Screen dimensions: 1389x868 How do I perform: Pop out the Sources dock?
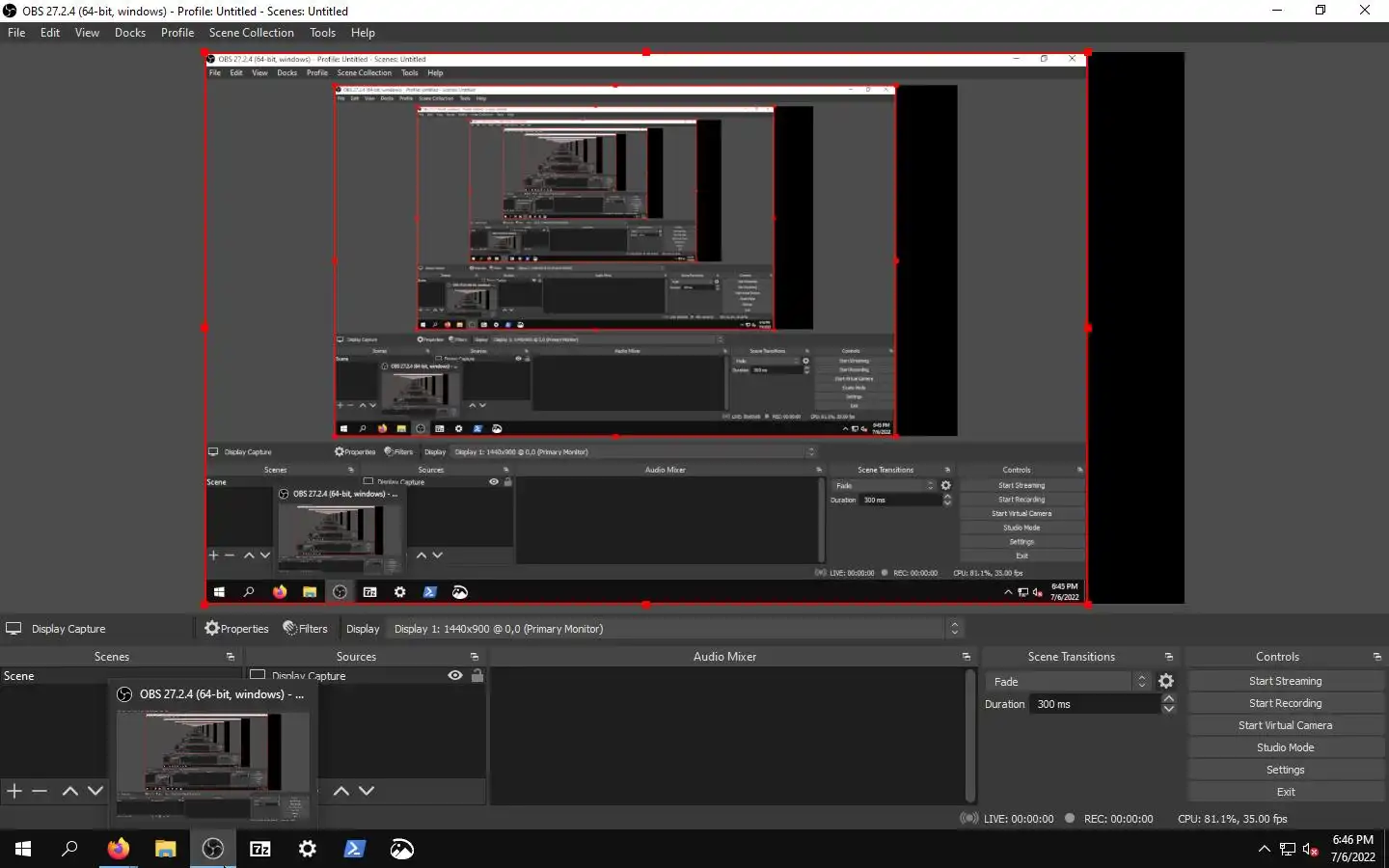point(475,657)
